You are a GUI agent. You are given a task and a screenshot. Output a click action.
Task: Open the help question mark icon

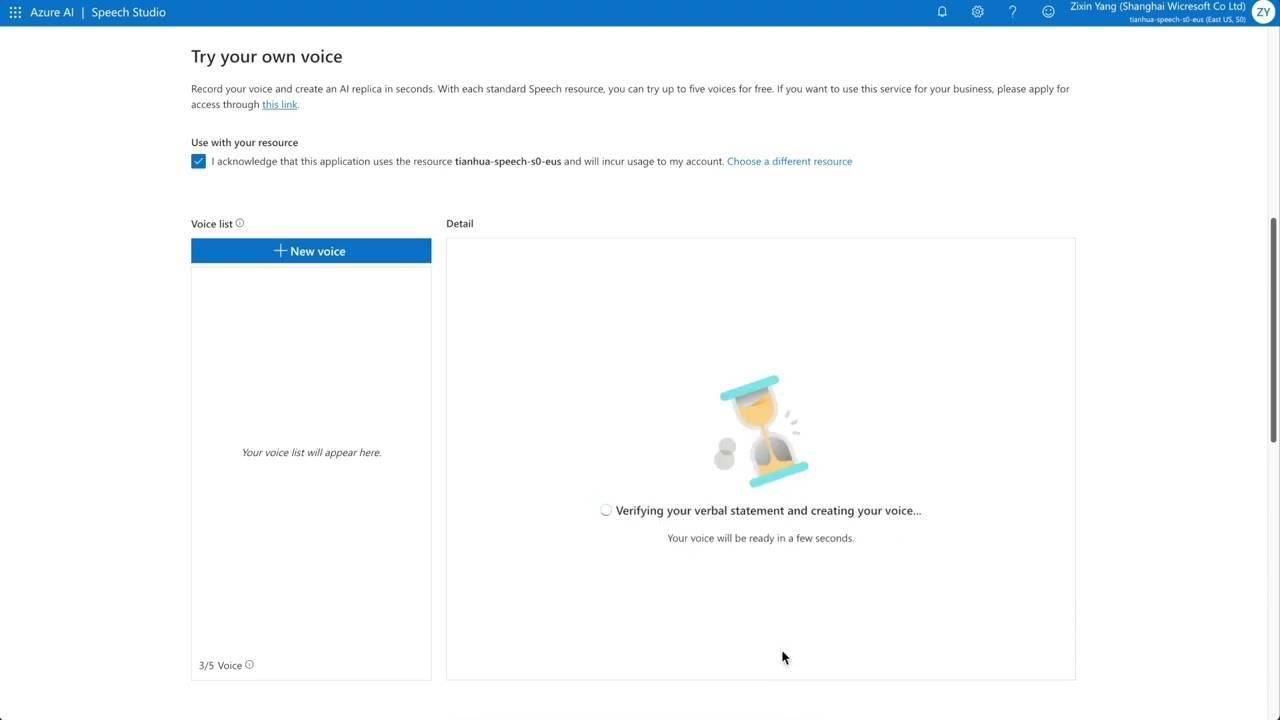point(1013,12)
